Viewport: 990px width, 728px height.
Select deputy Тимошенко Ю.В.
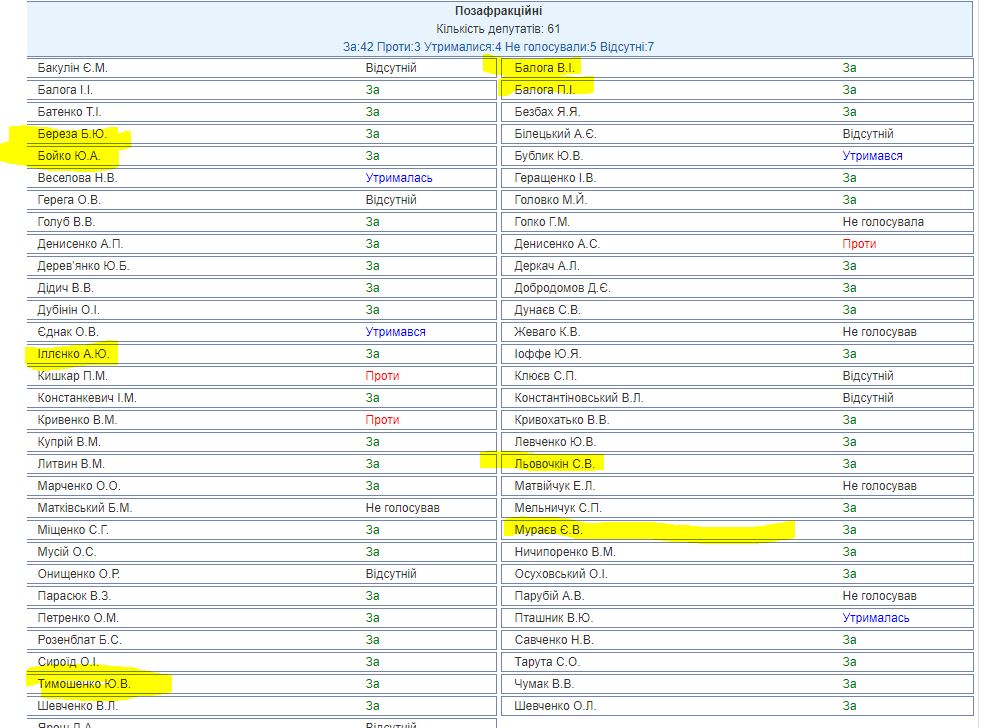coord(84,684)
